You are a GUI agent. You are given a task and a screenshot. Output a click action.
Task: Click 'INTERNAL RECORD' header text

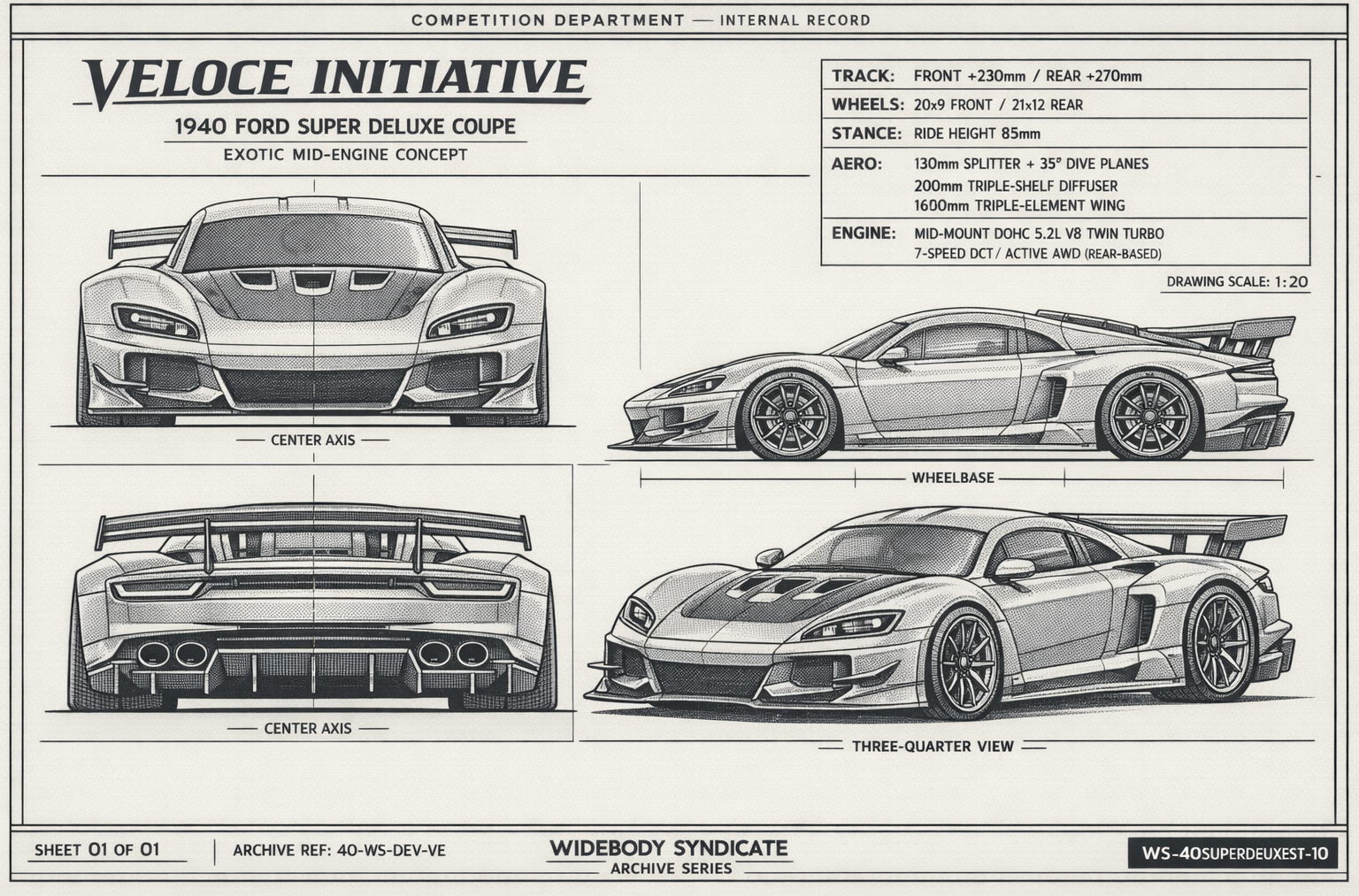click(x=795, y=20)
